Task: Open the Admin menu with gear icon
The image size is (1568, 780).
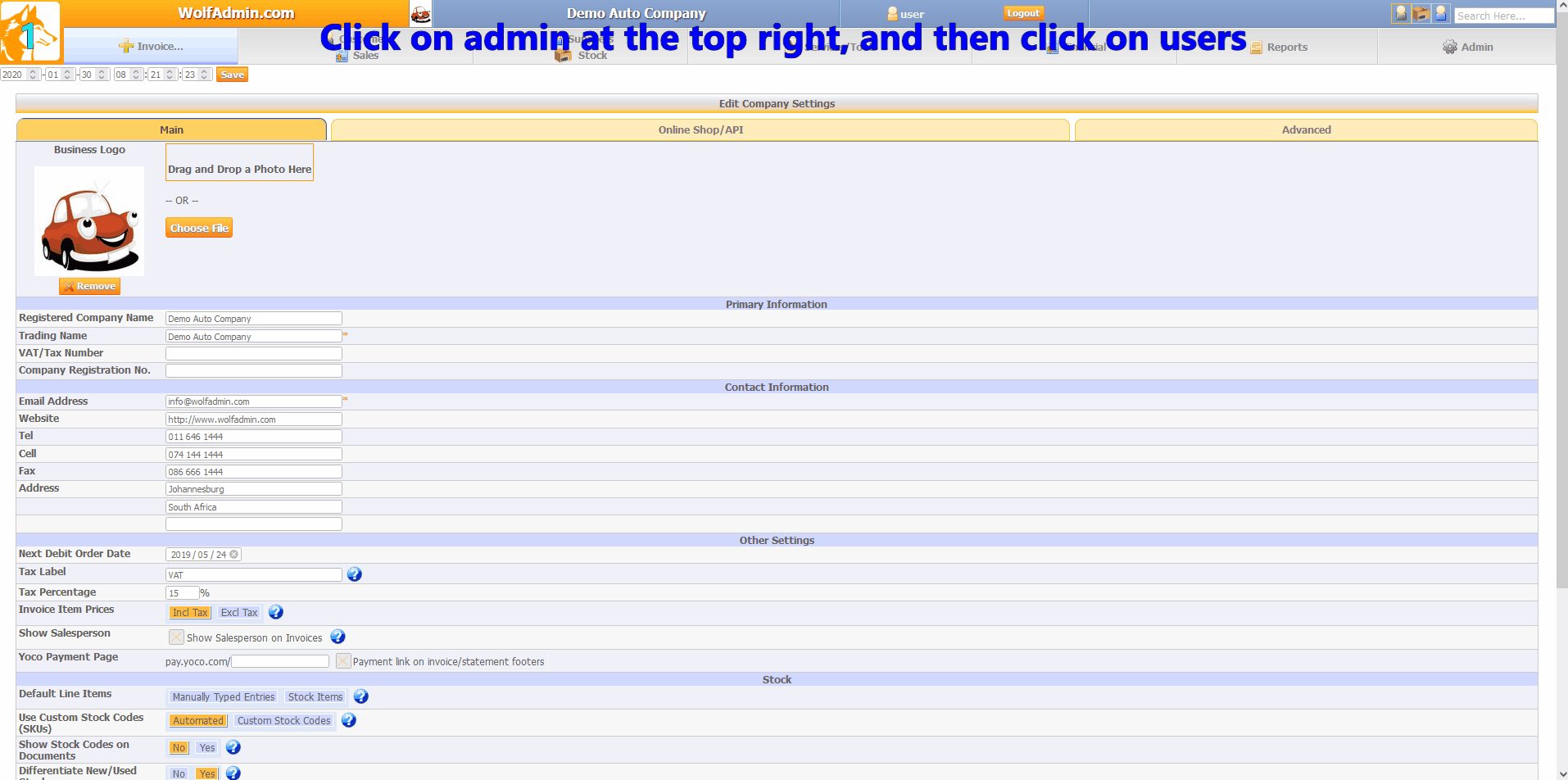Action: [1467, 47]
